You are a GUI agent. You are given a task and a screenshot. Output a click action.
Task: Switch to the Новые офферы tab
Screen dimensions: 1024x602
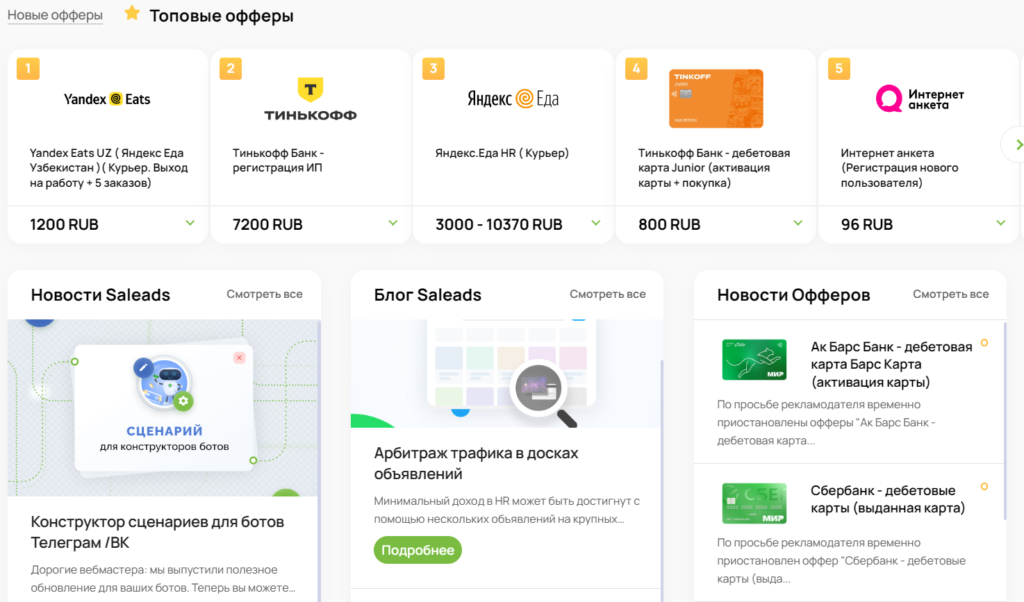(x=55, y=15)
